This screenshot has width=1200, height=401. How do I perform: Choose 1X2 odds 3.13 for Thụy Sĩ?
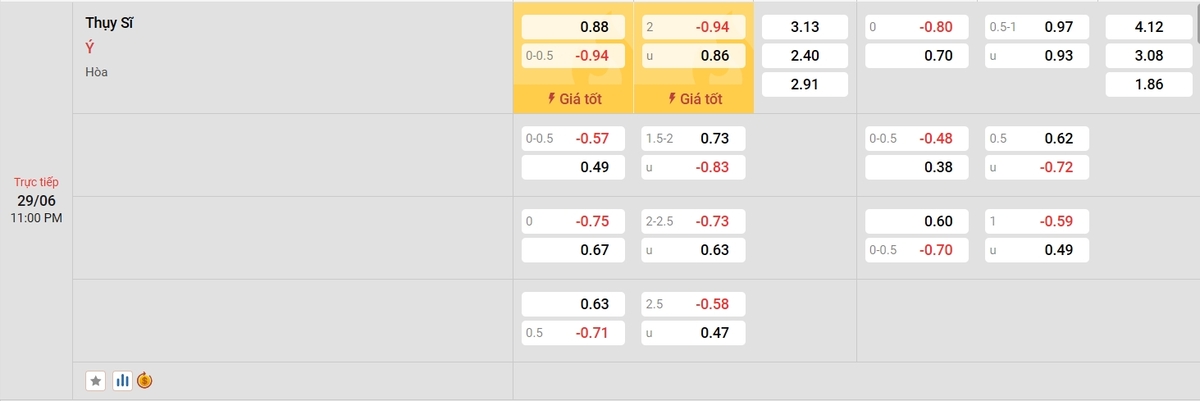804,27
